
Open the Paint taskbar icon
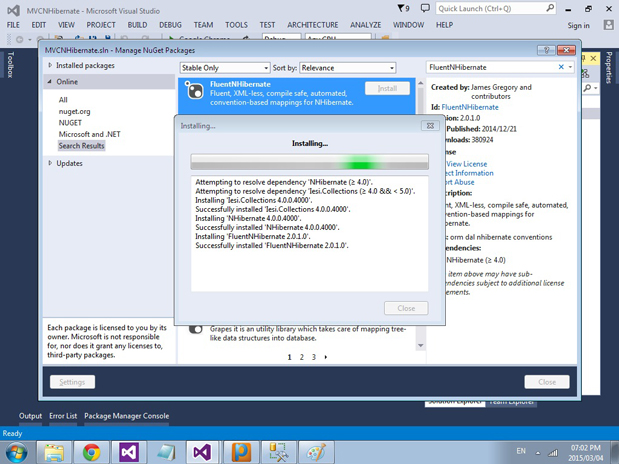[x=316, y=453]
